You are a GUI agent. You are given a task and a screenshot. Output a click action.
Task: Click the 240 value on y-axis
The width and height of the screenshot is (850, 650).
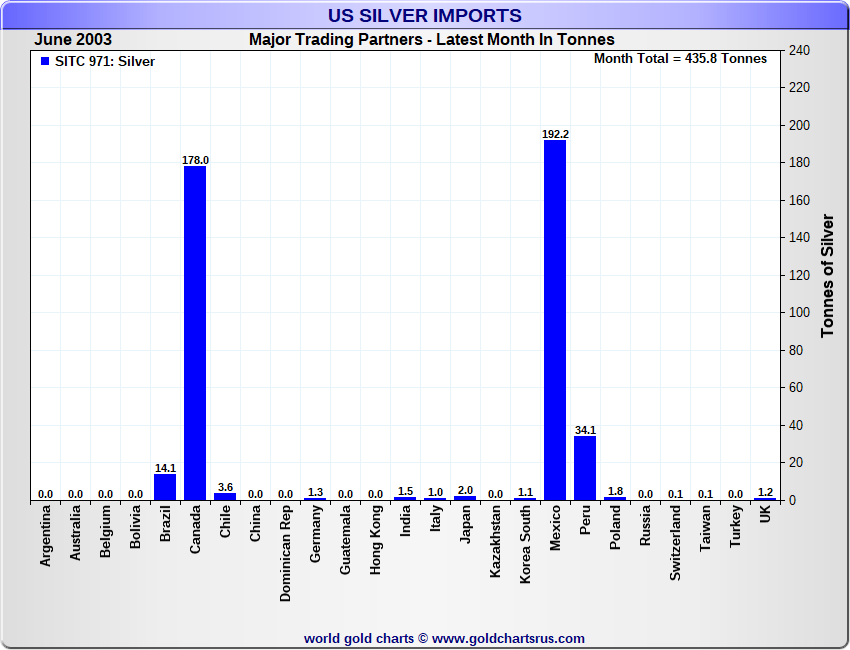(x=799, y=50)
